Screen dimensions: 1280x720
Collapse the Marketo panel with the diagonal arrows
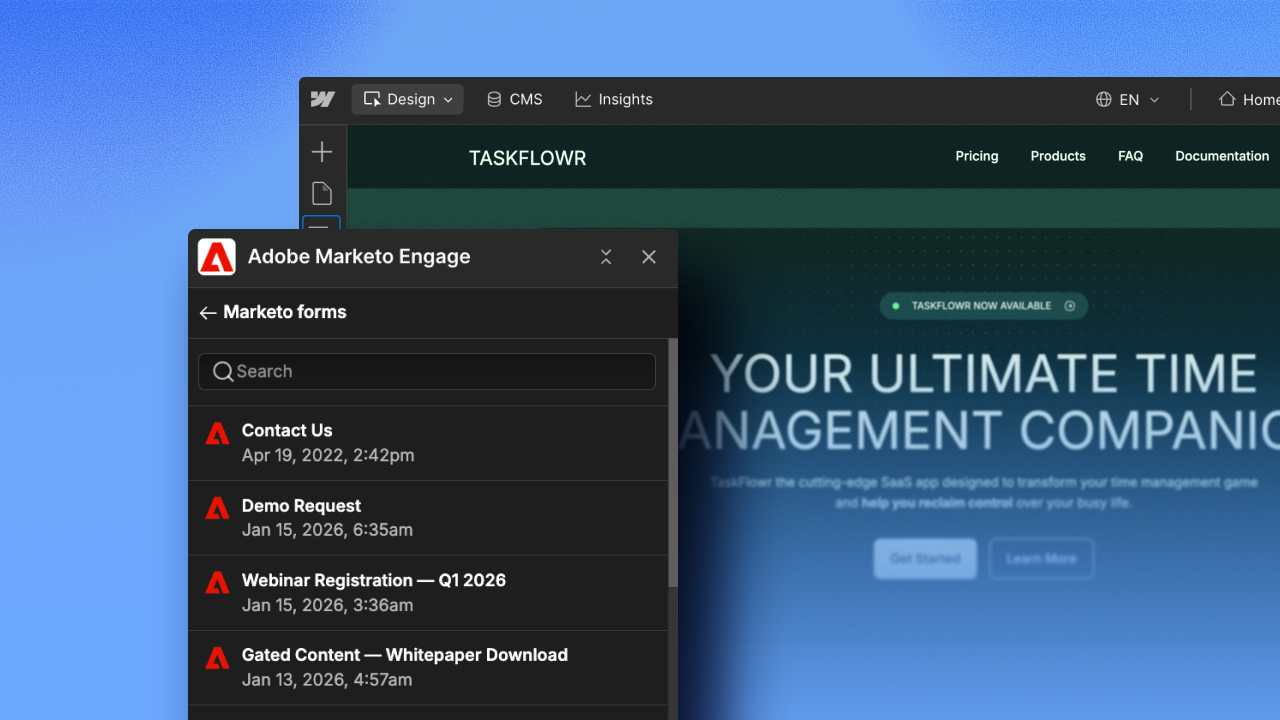click(606, 257)
